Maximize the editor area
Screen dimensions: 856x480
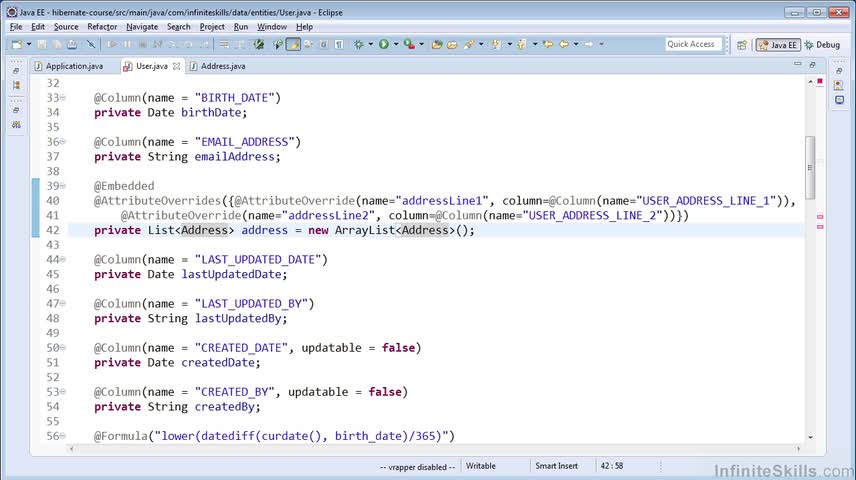click(x=812, y=64)
